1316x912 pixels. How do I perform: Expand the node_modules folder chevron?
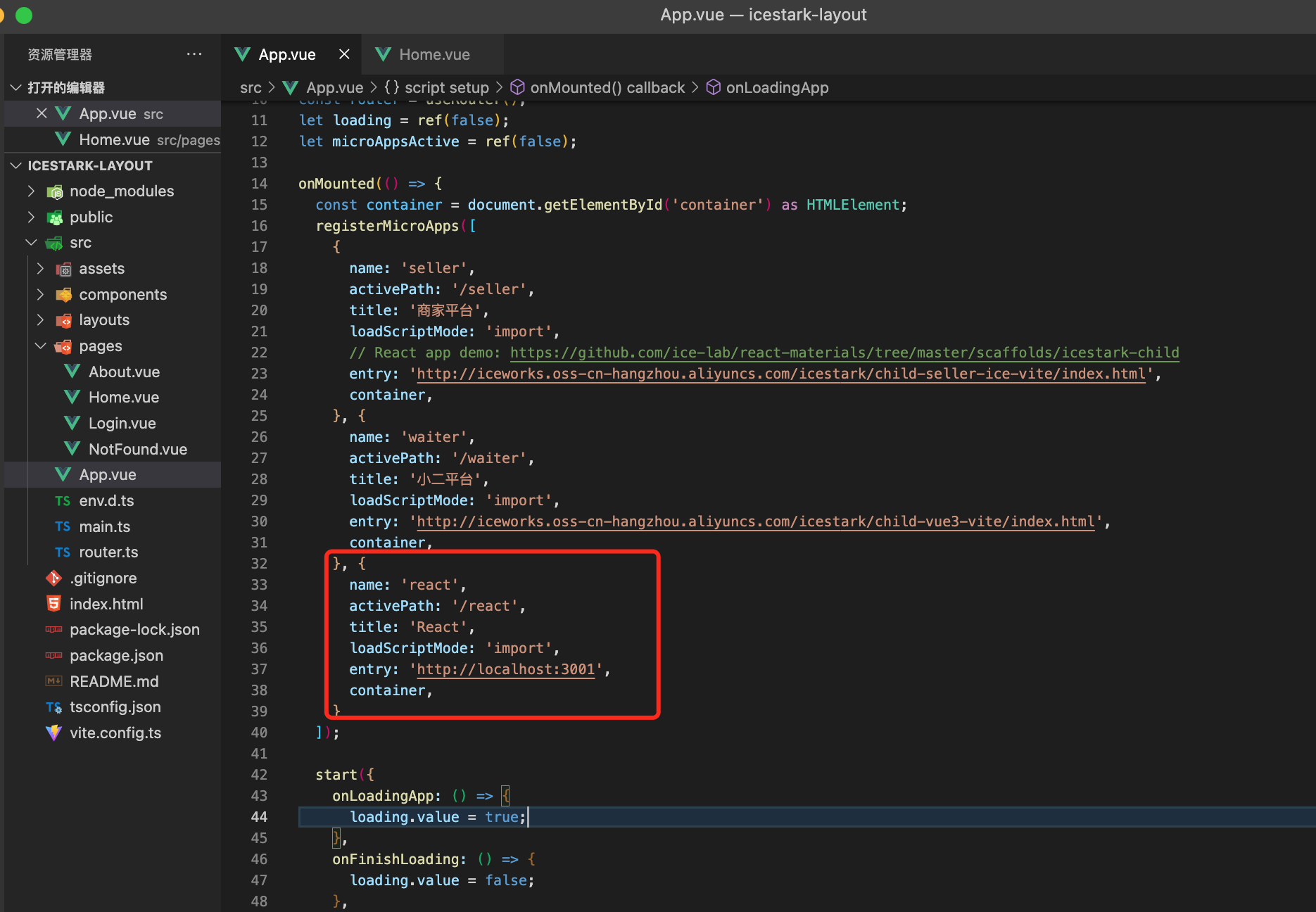[x=31, y=191]
